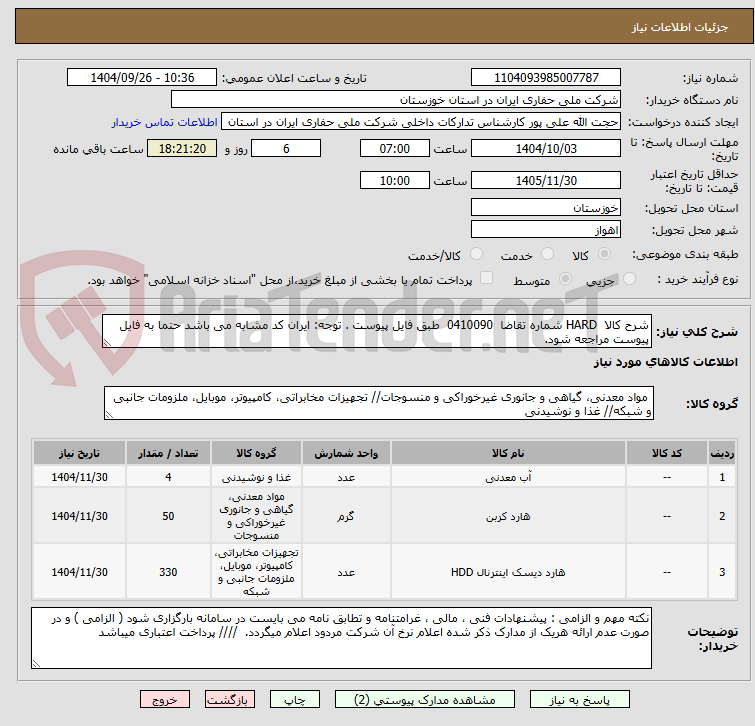Image resolution: width=755 pixels, height=726 pixels.
Task: Click the remaining days field showing 6
Action: click(286, 148)
